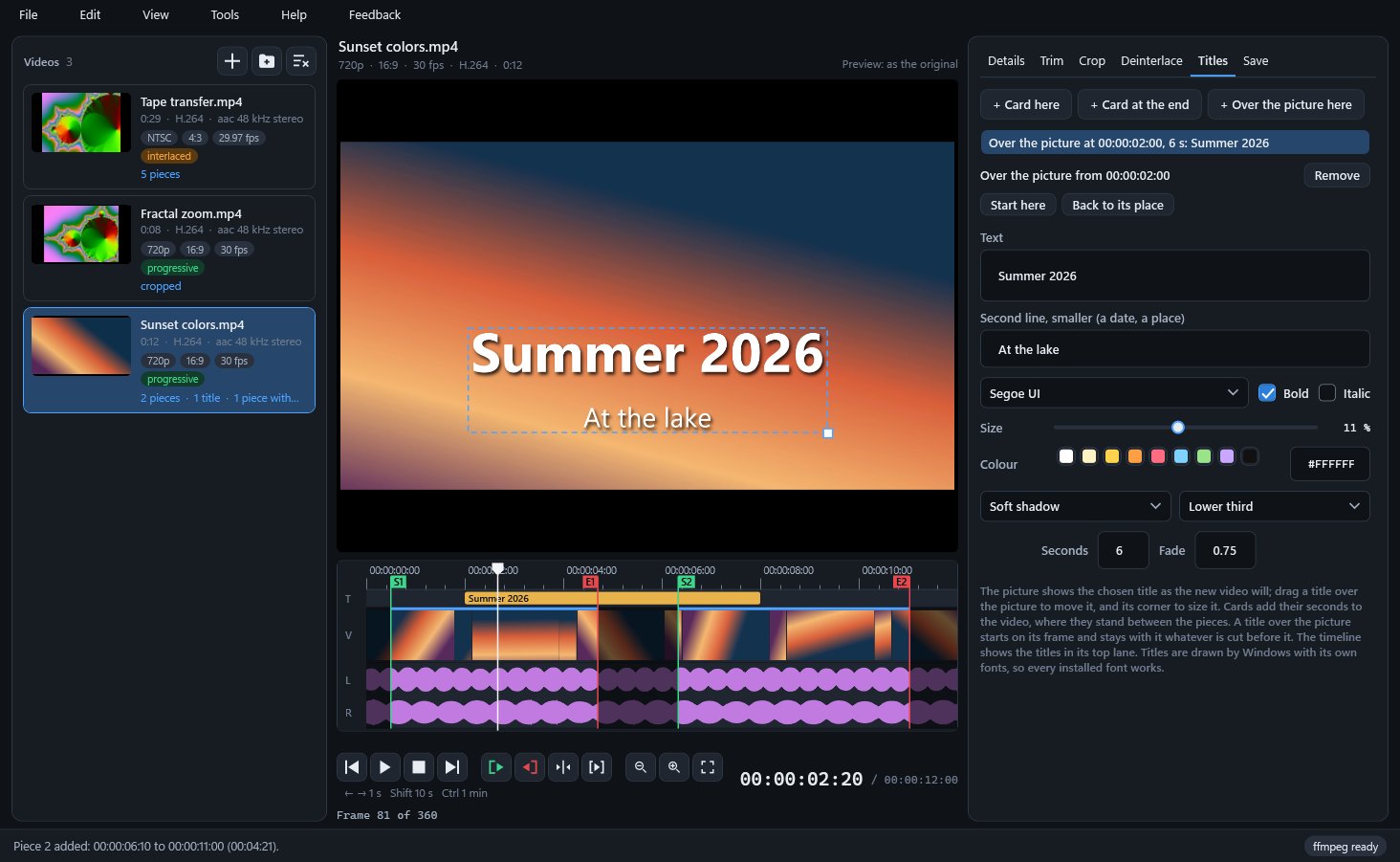The height and width of the screenshot is (862, 1400).
Task: Click the E1 end marker on timeline
Action: coord(590,582)
